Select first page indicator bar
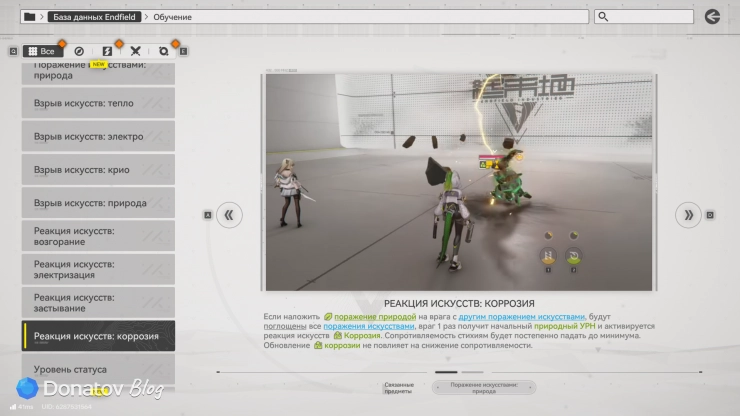The width and height of the screenshot is (740, 416). [x=446, y=372]
